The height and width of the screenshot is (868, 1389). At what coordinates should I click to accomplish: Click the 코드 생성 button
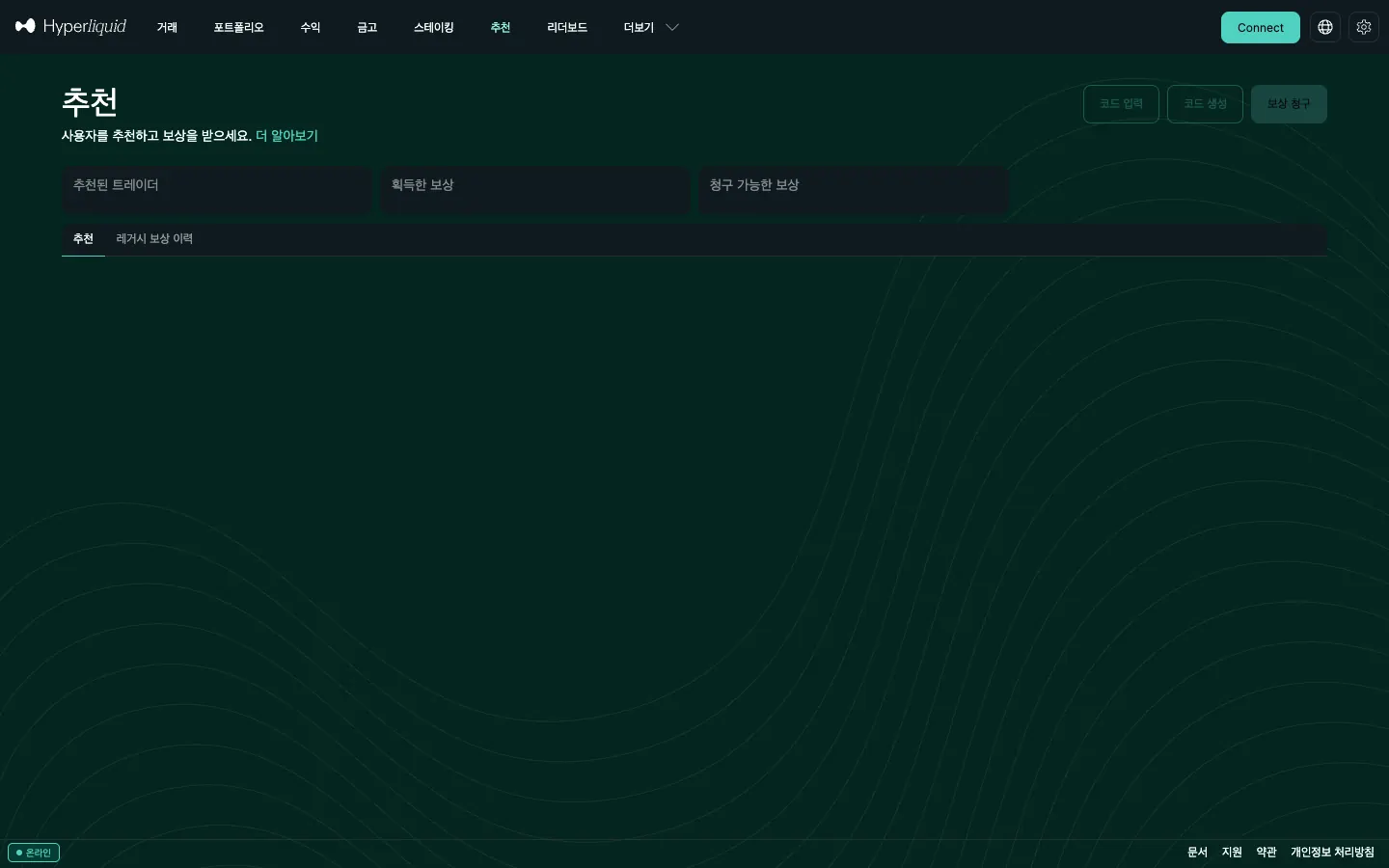1205,104
